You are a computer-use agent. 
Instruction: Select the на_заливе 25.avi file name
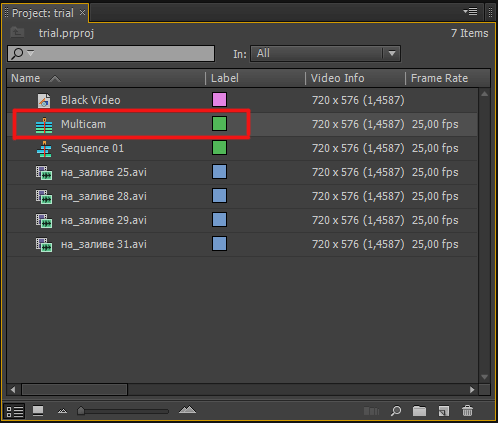click(104, 172)
